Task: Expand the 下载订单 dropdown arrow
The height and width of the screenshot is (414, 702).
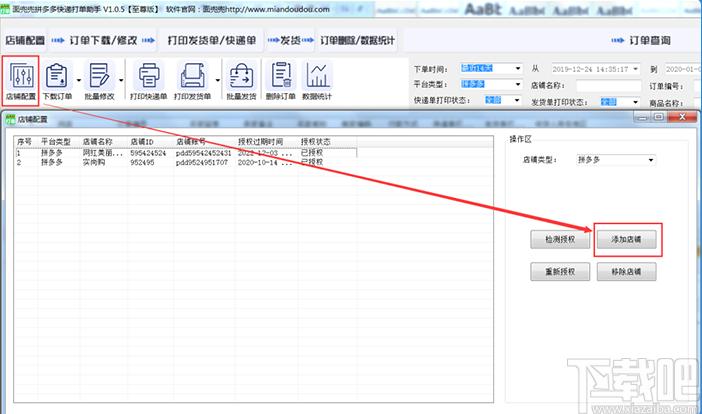Action: (x=78, y=80)
